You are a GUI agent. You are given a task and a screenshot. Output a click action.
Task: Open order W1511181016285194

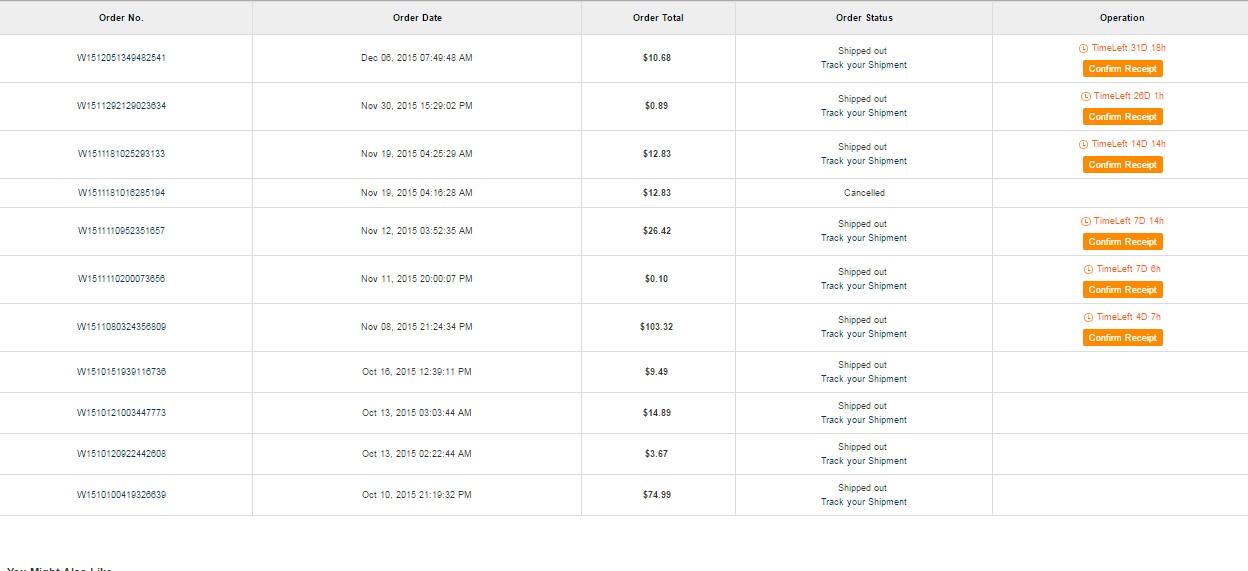coord(122,193)
